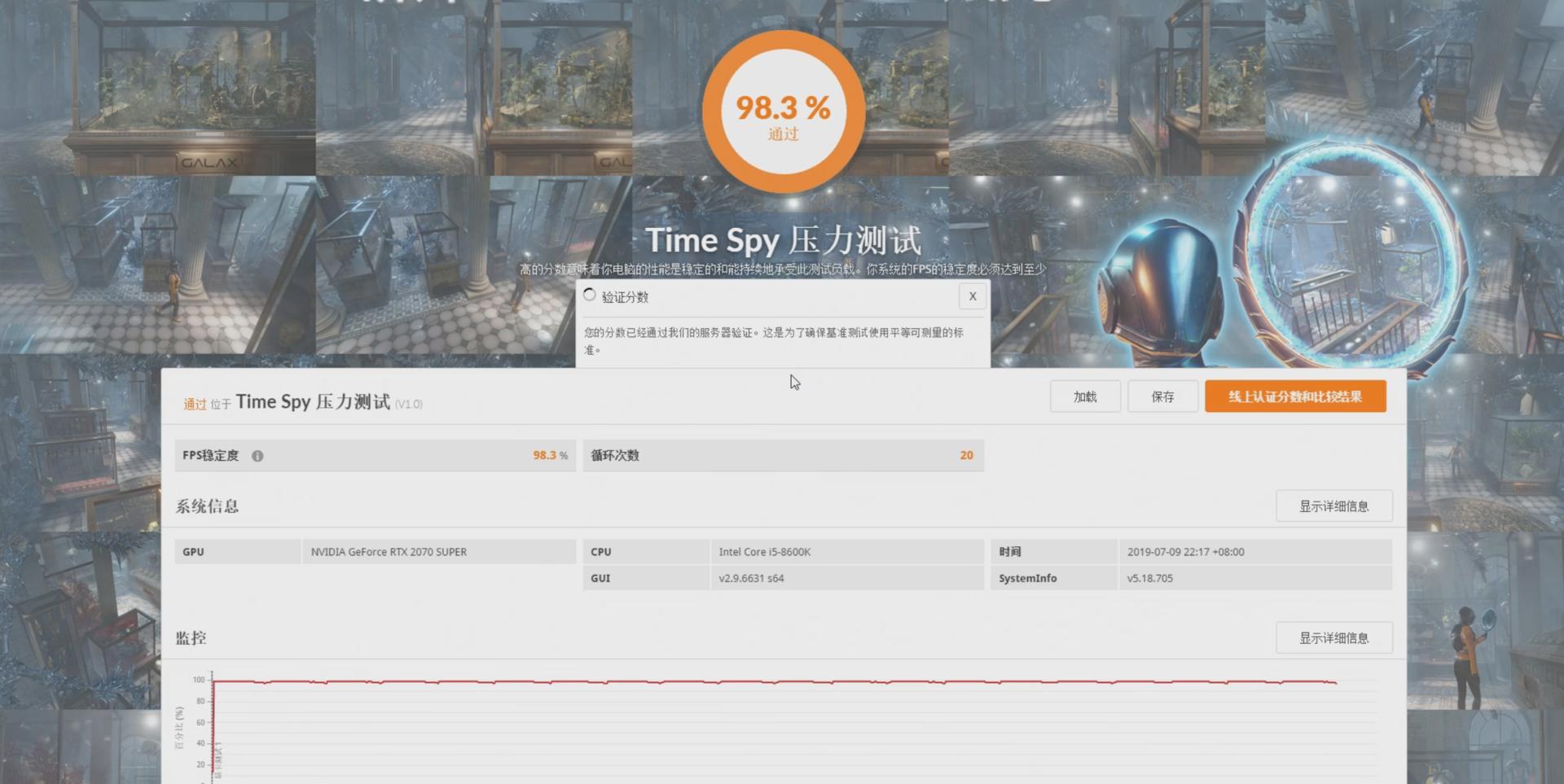The height and width of the screenshot is (784, 1564).
Task: Select the NVIDIA GeForce RTX 2070 SUPER text
Action: (x=389, y=552)
